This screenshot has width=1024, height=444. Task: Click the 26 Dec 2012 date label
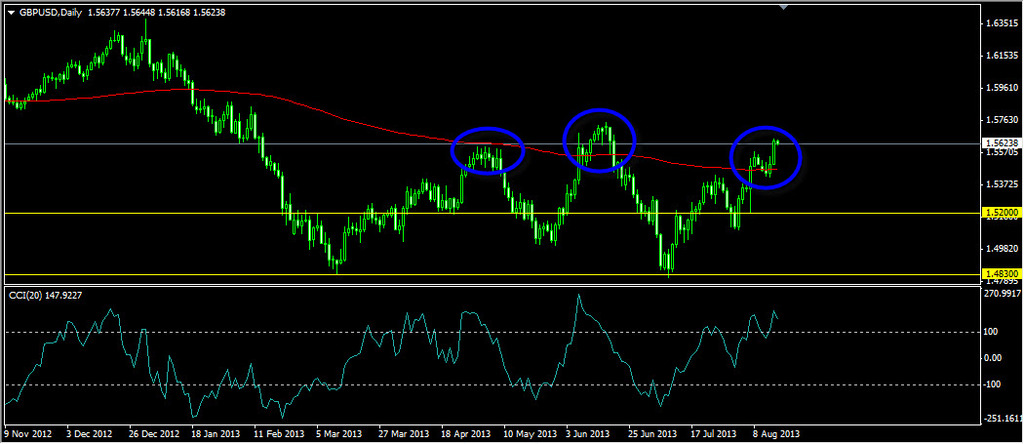pos(155,434)
